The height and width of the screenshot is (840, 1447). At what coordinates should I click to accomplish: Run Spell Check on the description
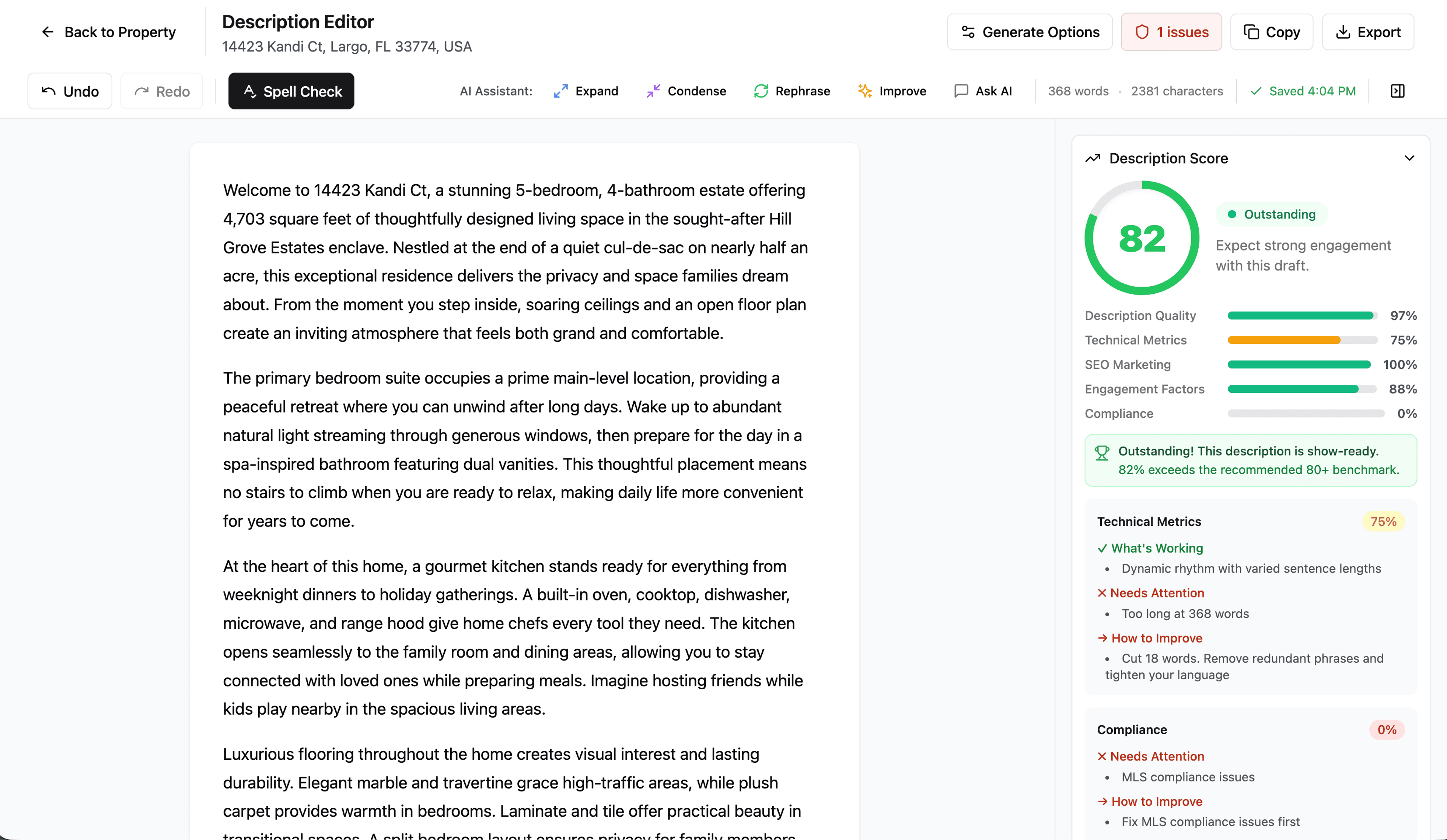pos(291,91)
